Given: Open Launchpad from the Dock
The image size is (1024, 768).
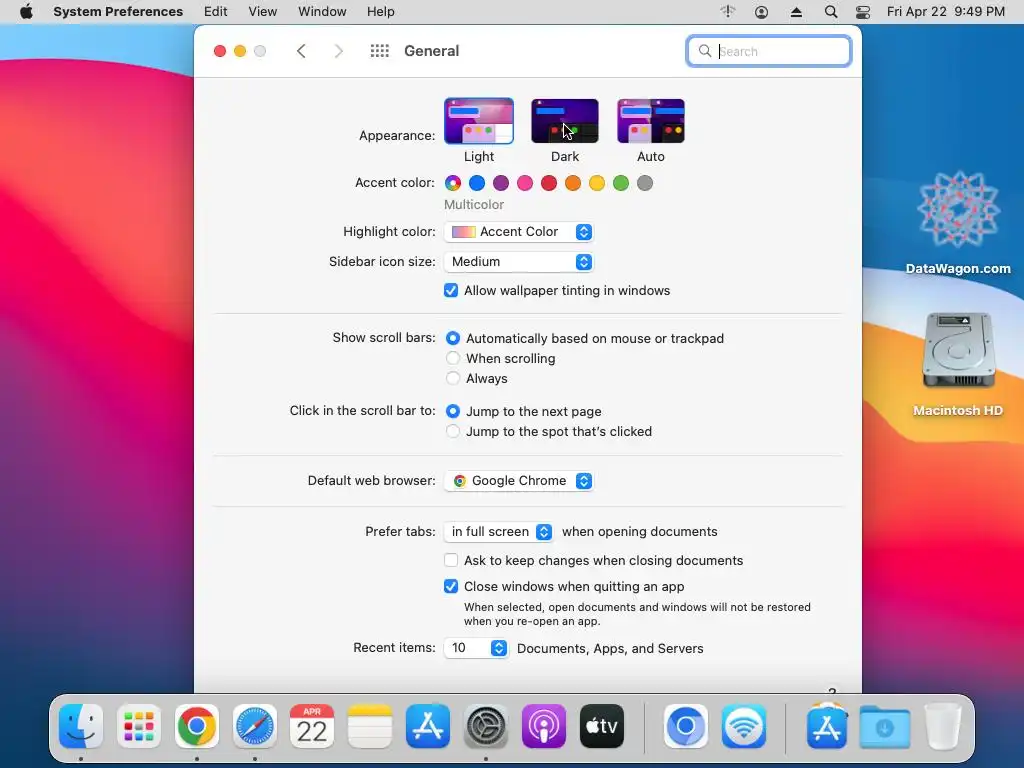Looking at the screenshot, I should [138, 726].
